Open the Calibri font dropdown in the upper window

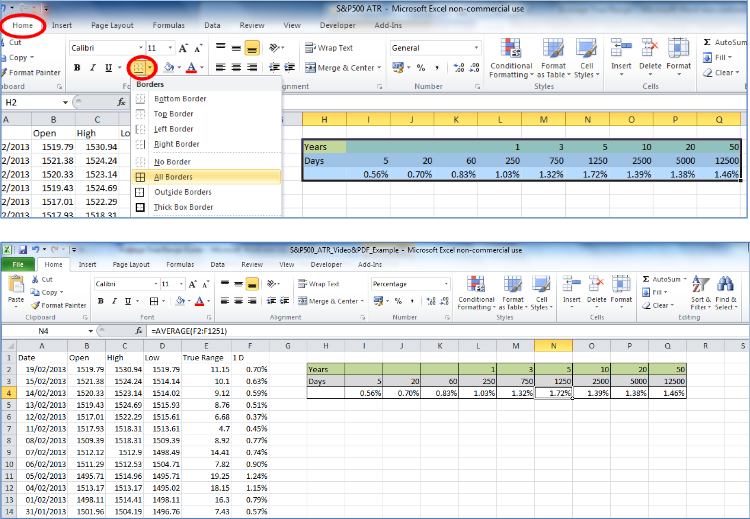point(138,48)
